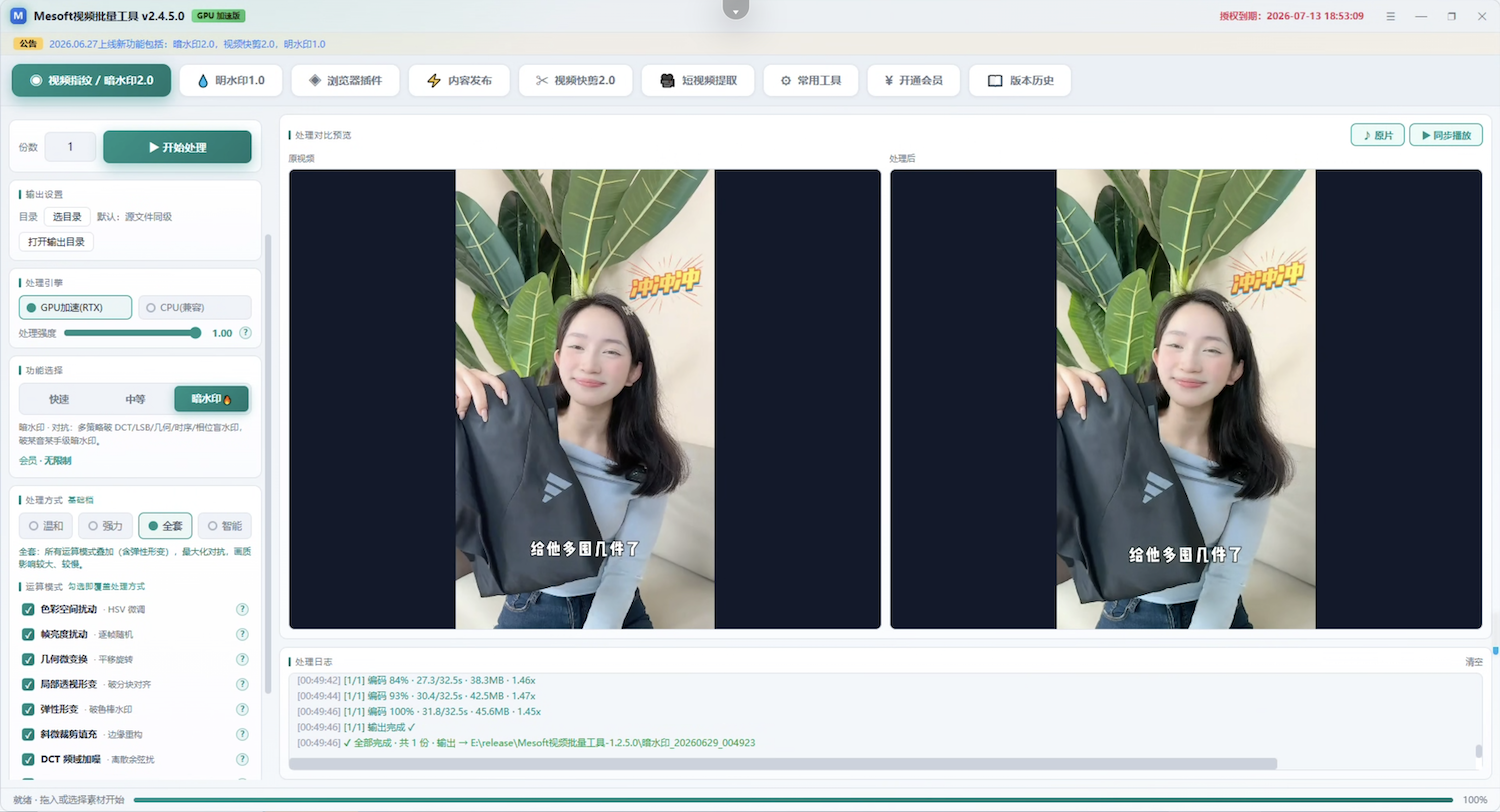Choose 全套 processing method
The image size is (1500, 812).
(165, 525)
